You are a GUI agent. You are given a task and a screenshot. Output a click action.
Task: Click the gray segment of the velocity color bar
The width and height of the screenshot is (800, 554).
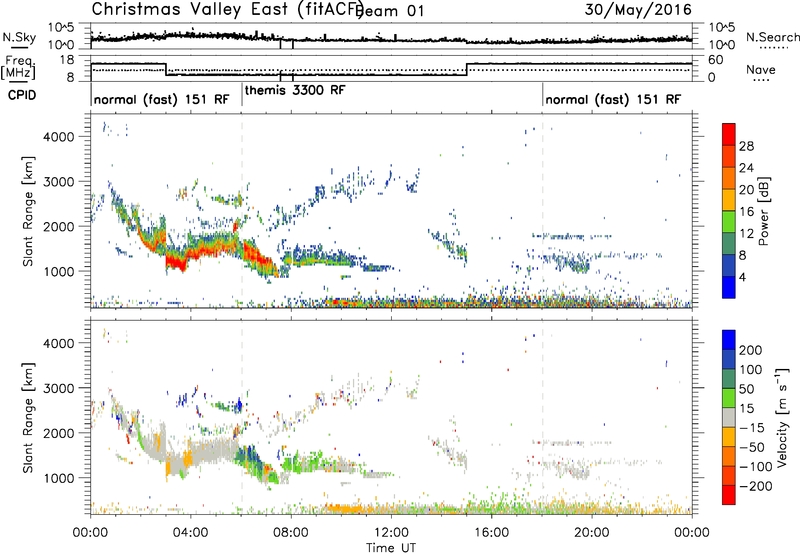[x=729, y=417]
